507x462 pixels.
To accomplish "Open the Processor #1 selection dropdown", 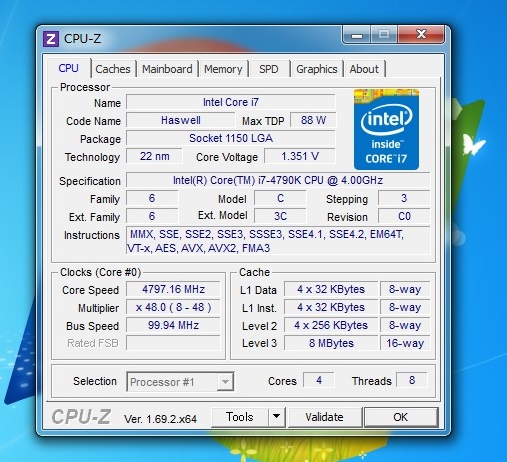I will click(180, 382).
